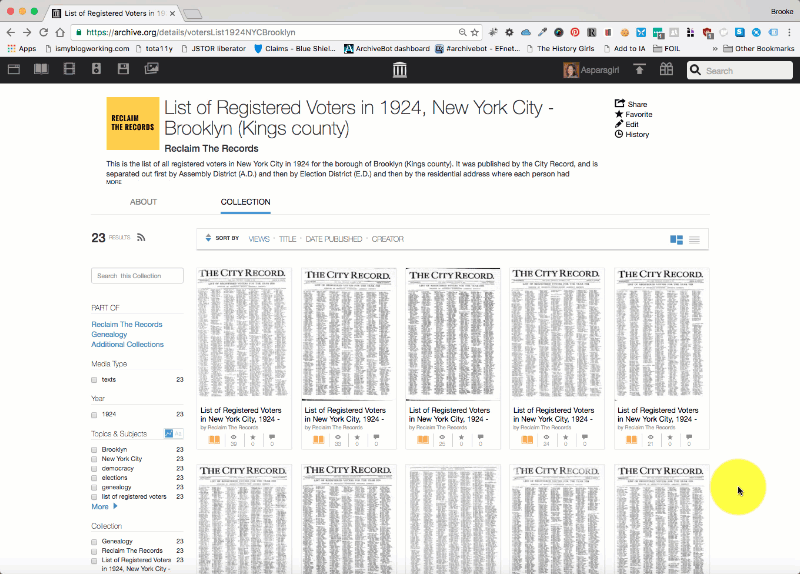Image resolution: width=800 pixels, height=574 pixels.
Task: Open ArchiveBot dashboard bookmark
Action: point(387,48)
